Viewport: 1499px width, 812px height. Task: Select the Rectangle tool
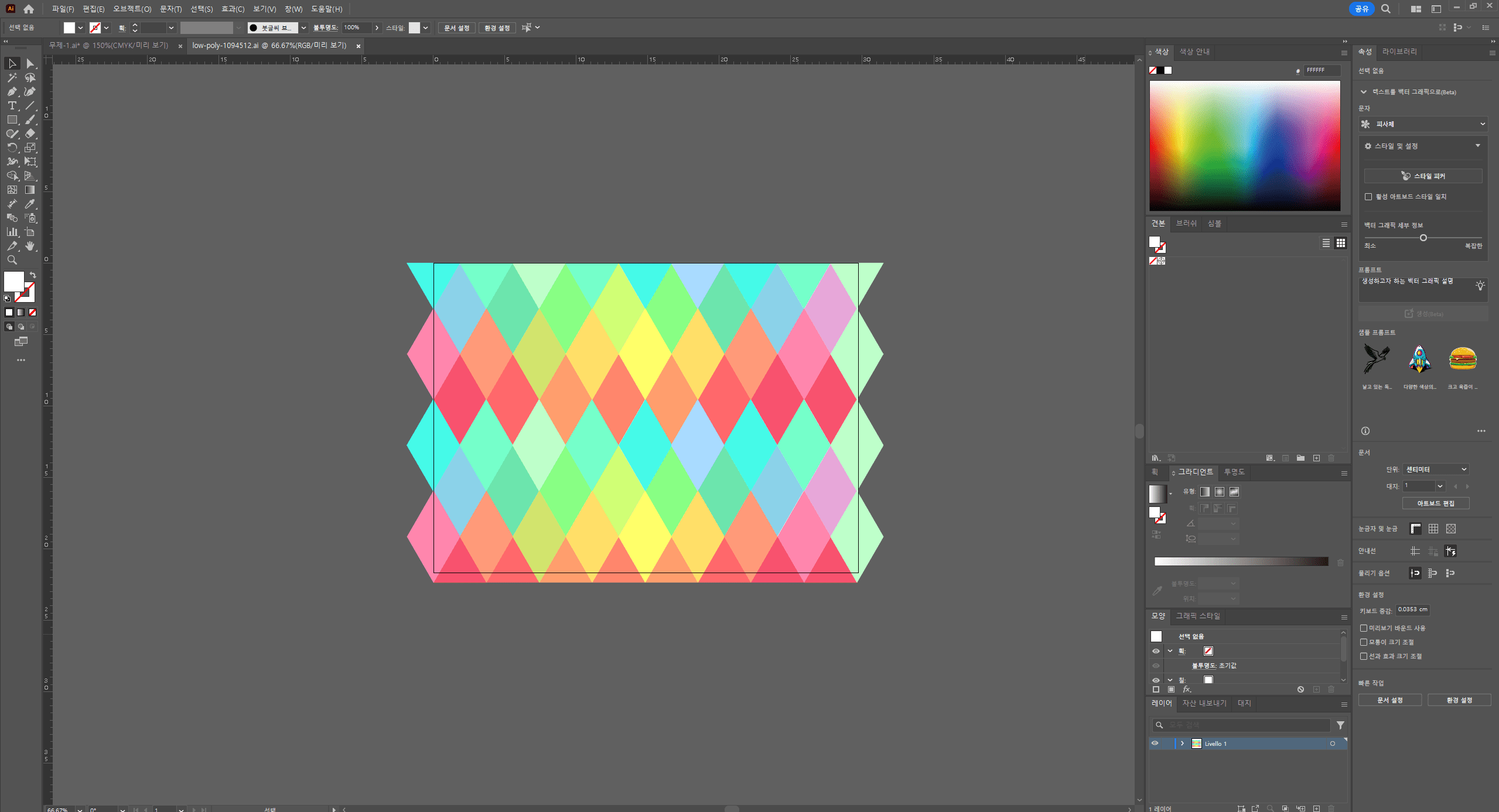[x=12, y=119]
